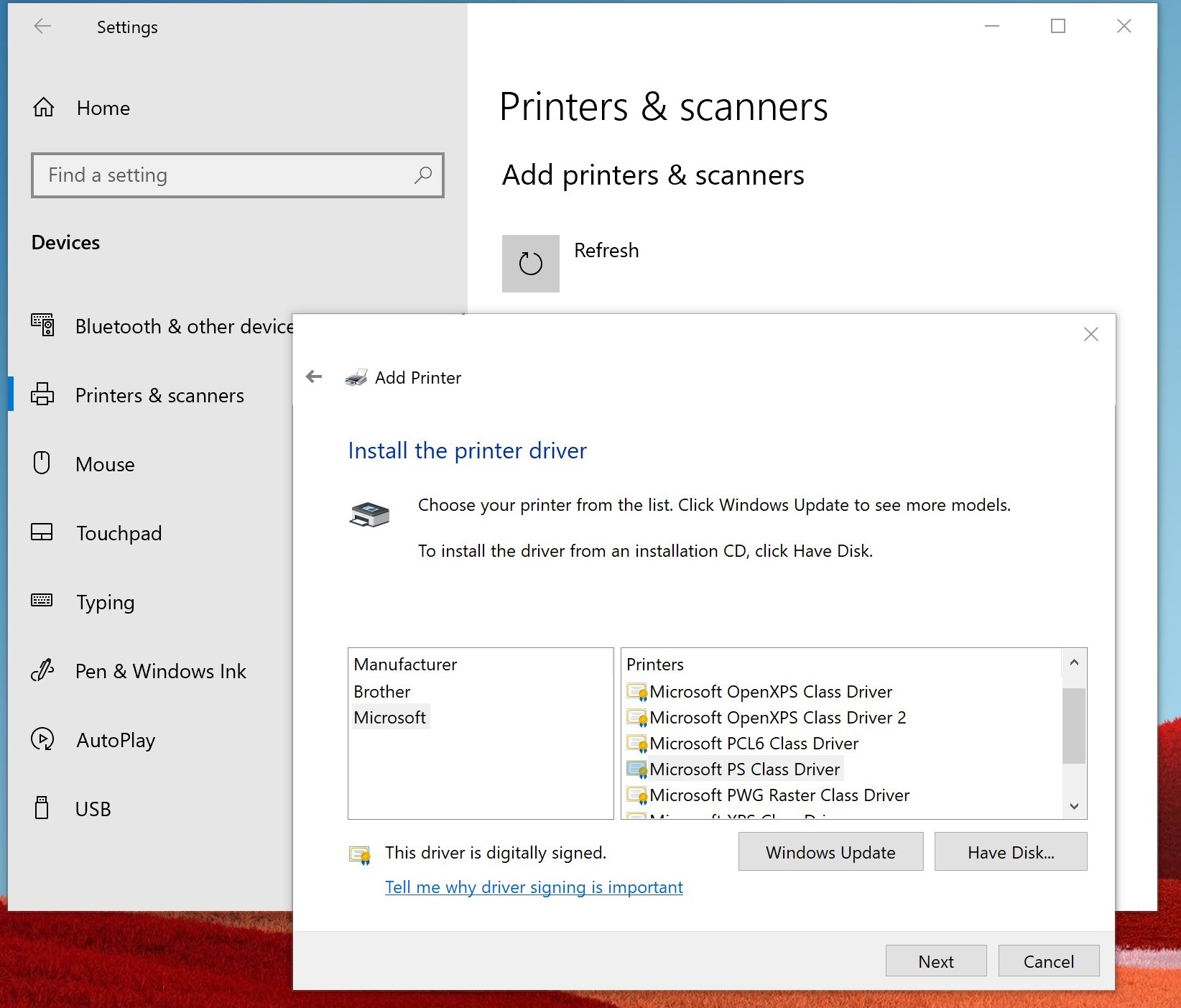Open Pen & Windows Ink settings
Image resolution: width=1181 pixels, height=1008 pixels.
tap(161, 671)
